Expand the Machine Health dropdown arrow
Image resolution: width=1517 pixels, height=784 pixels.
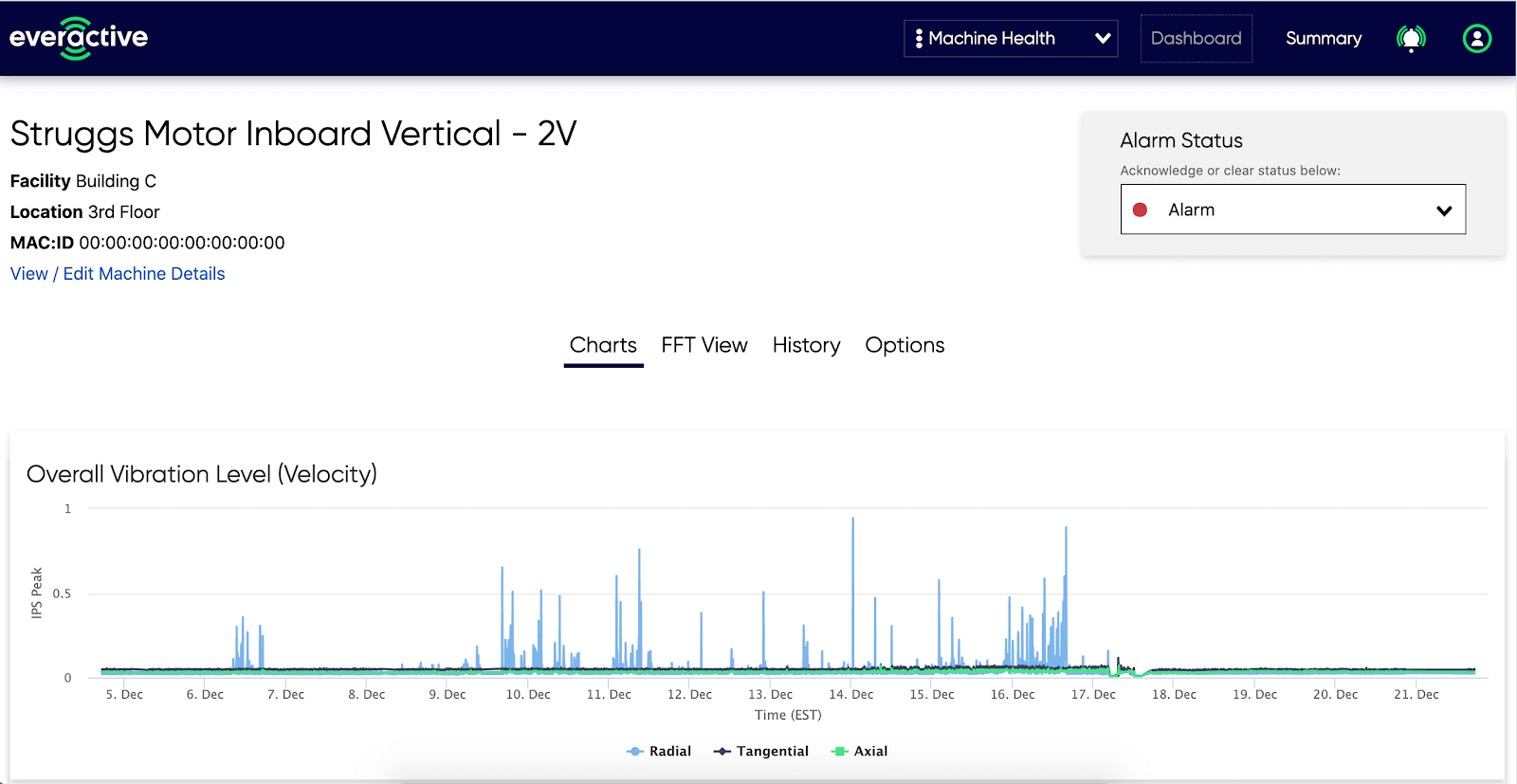coord(1103,39)
